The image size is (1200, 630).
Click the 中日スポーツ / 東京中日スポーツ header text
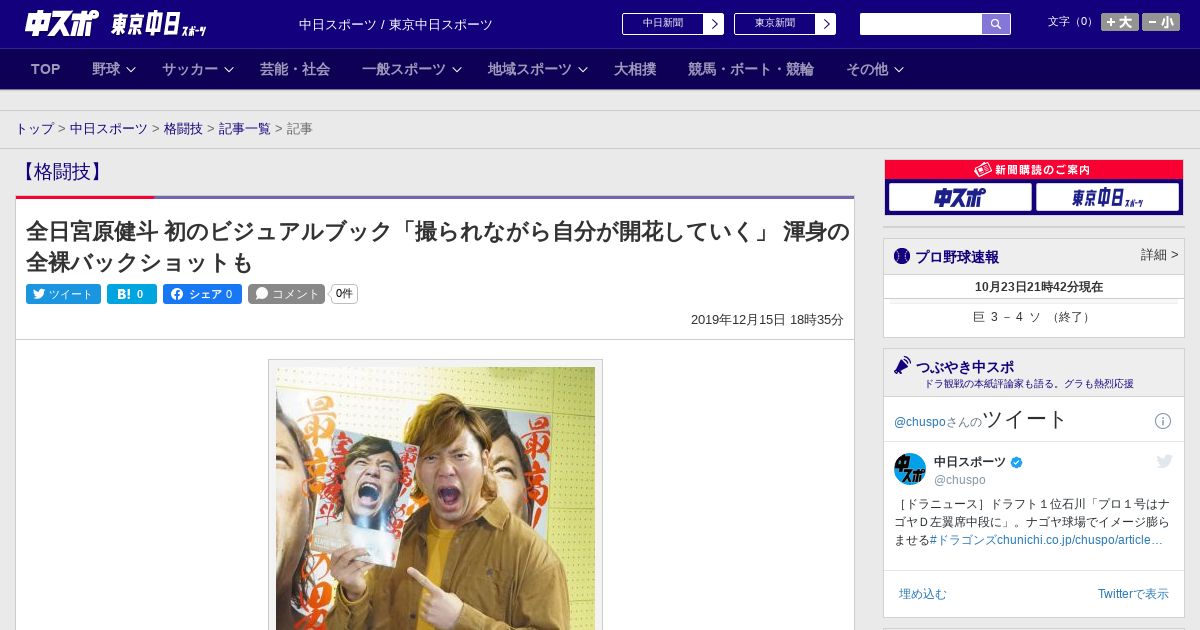pos(396,25)
